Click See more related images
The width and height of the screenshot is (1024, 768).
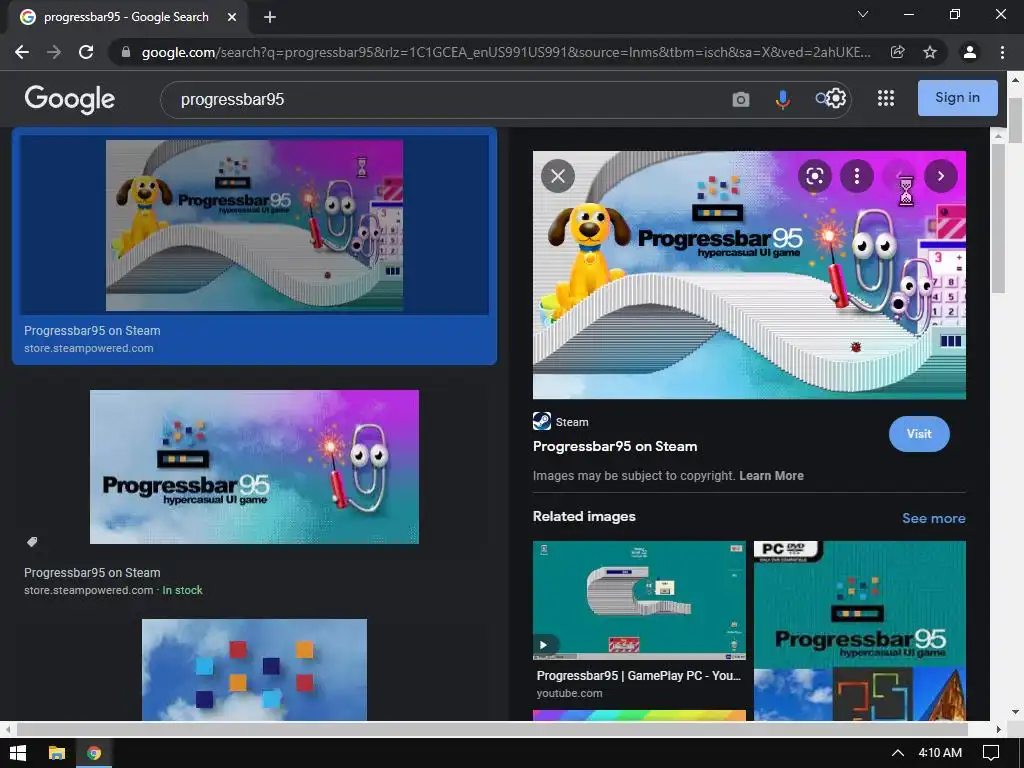933,518
